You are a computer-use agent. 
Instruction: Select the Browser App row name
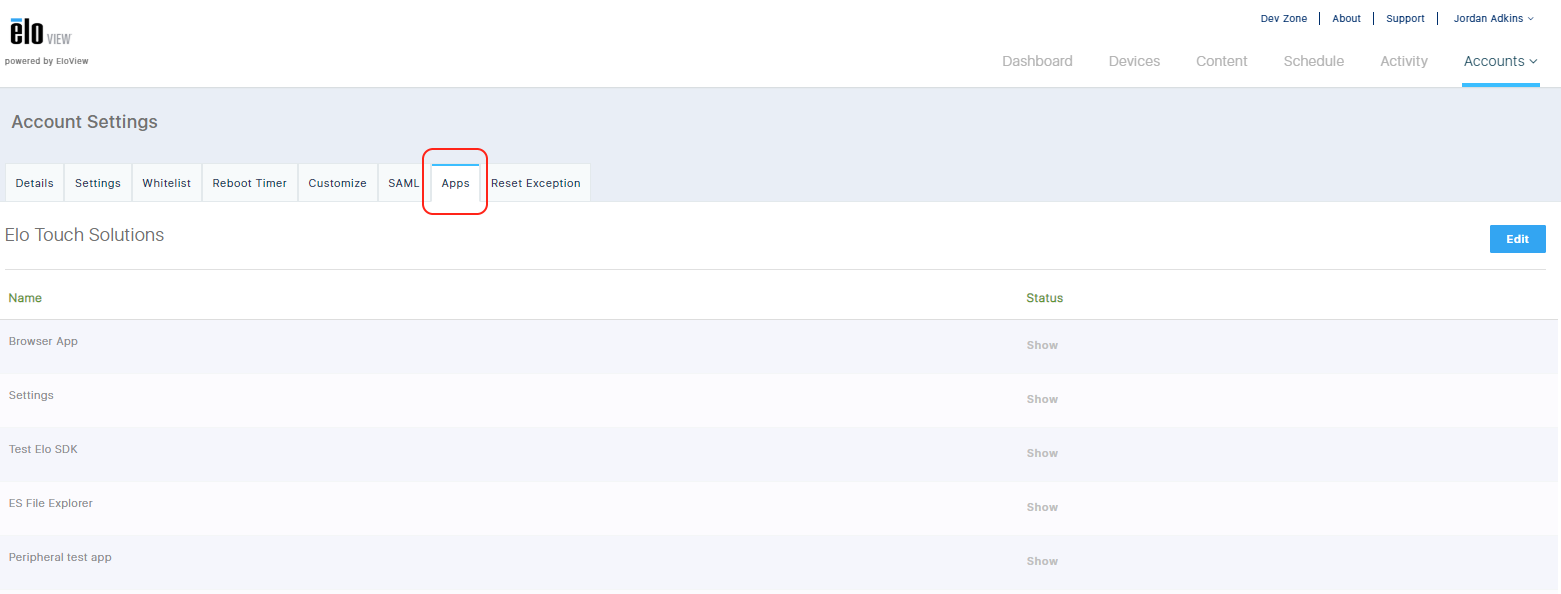tap(43, 341)
